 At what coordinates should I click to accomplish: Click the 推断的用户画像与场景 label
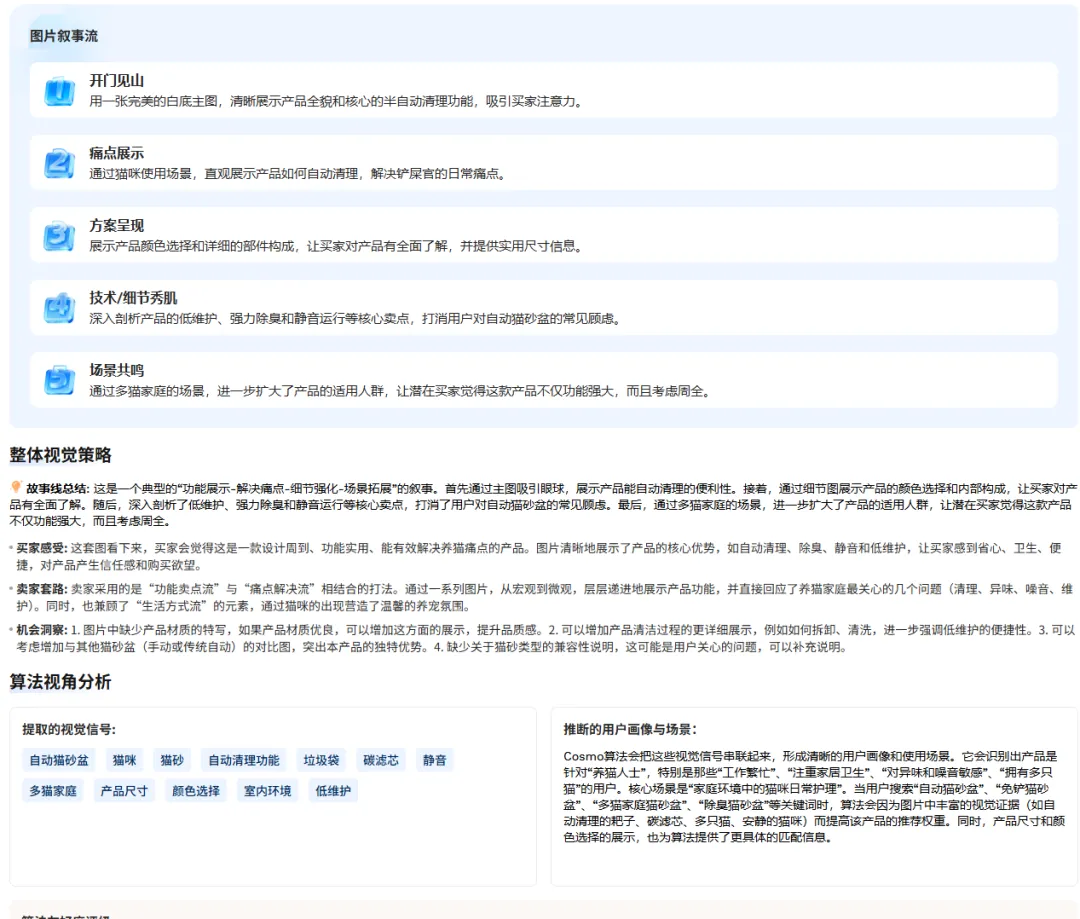pyautogui.click(x=630, y=730)
